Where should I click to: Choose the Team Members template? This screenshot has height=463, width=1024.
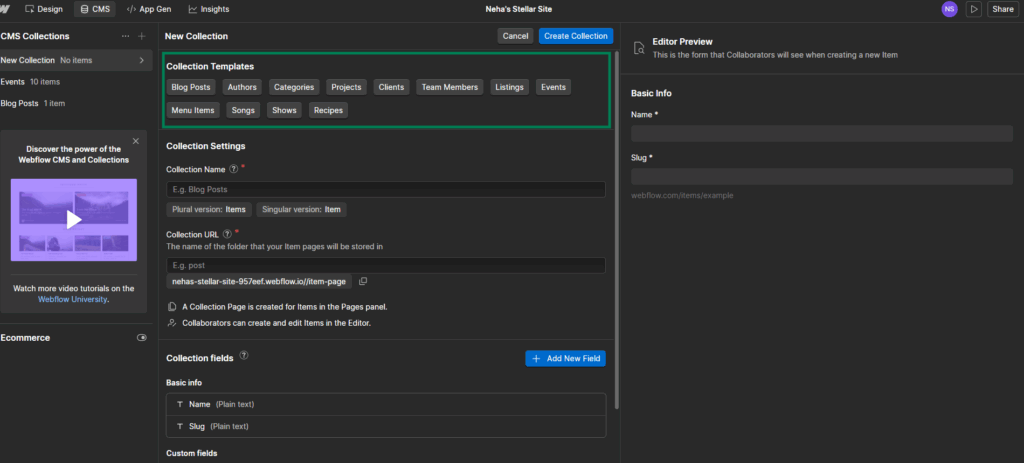(x=450, y=87)
